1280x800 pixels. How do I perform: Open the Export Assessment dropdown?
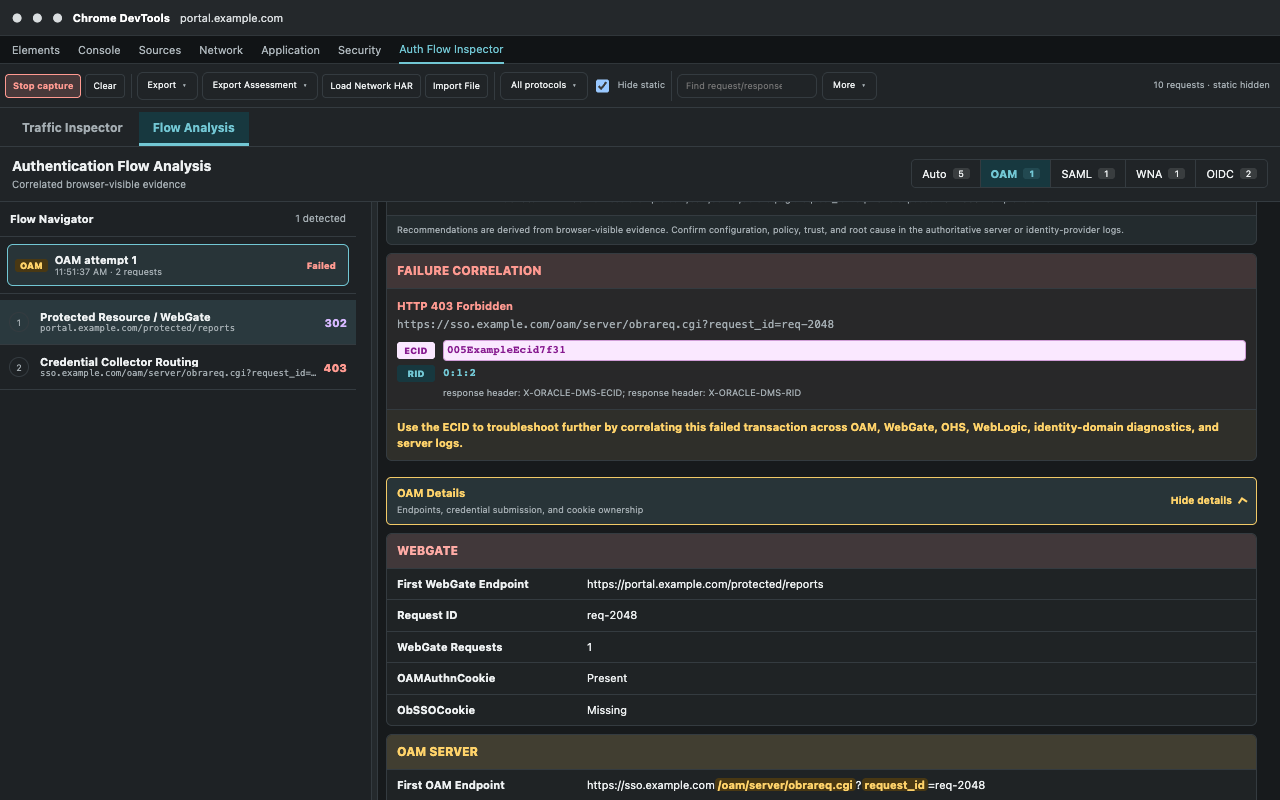coord(260,86)
